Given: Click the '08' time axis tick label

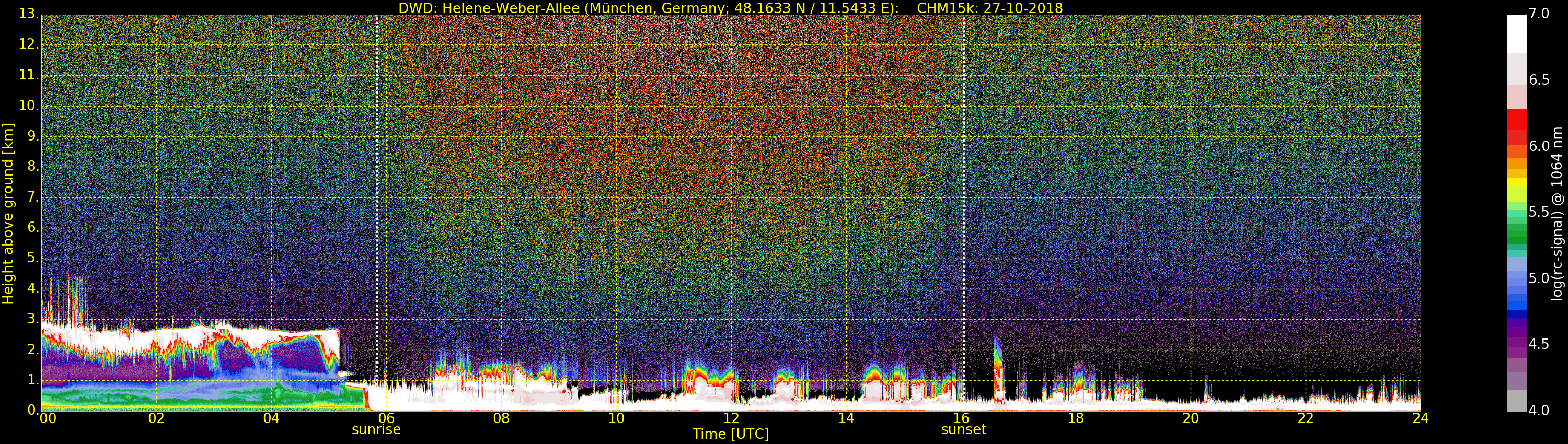Looking at the screenshot, I should coord(501,418).
